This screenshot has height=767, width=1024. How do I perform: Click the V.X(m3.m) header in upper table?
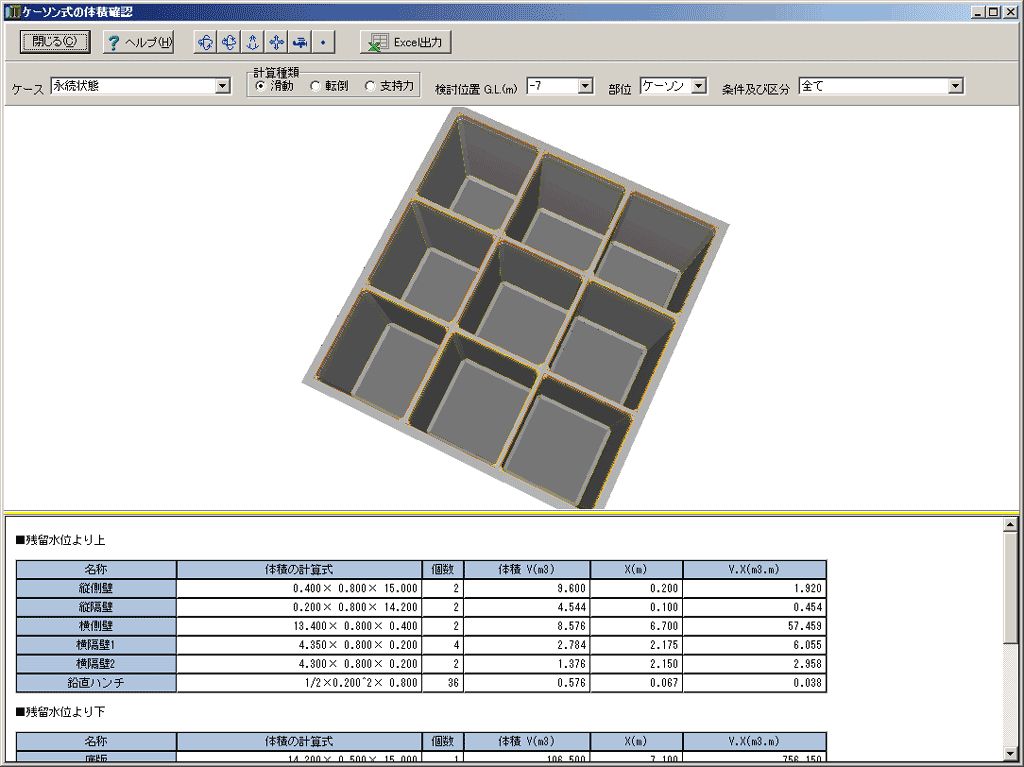[755, 569]
